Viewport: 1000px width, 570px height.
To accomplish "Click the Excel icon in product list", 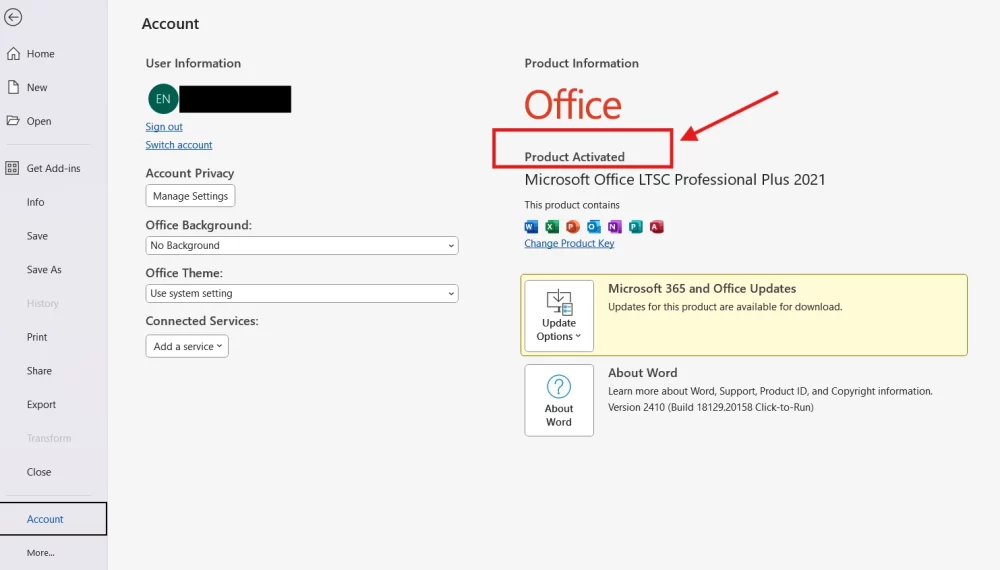I will click(x=552, y=227).
